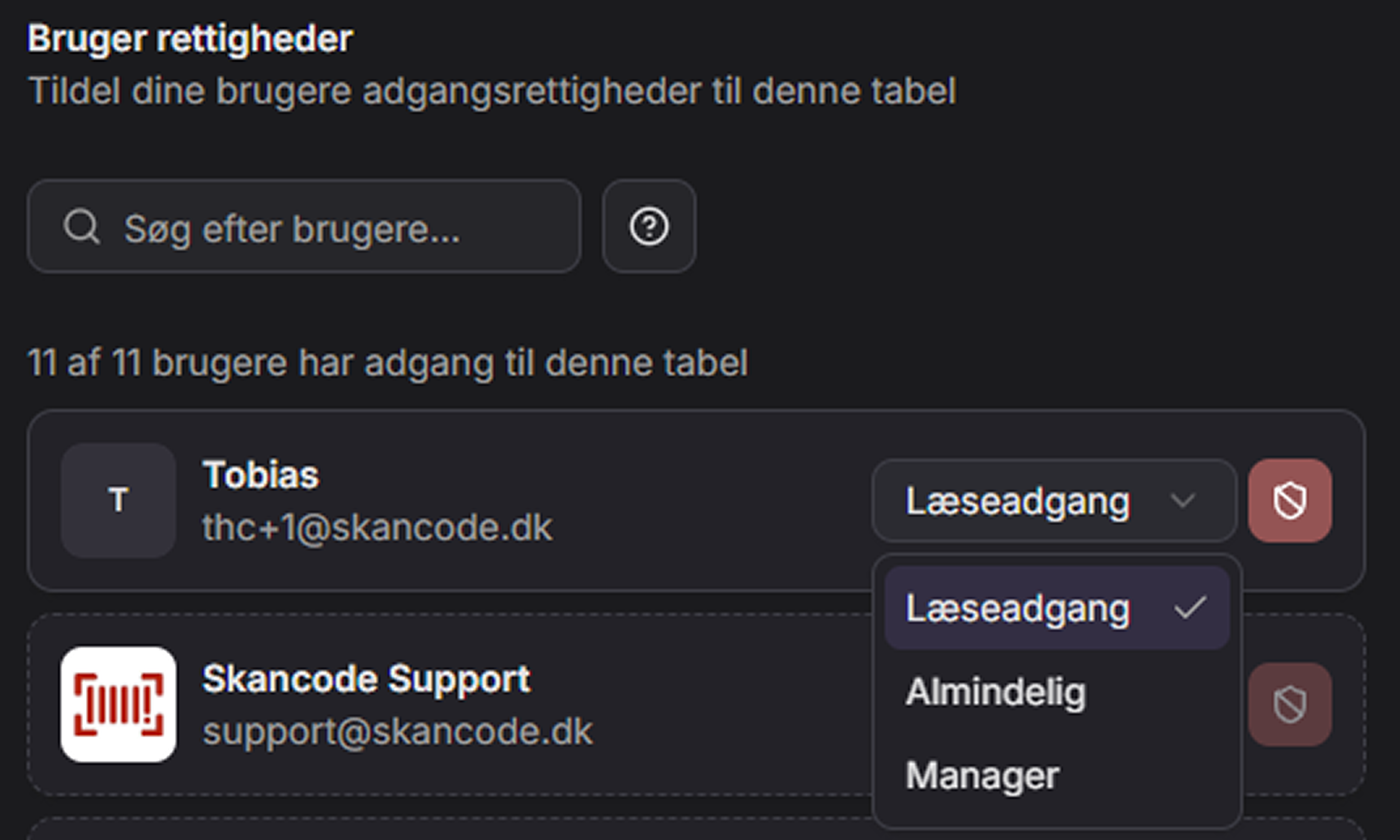Click the "11 af 11 brugere" access count text
This screenshot has width=1400, height=840.
(x=388, y=362)
